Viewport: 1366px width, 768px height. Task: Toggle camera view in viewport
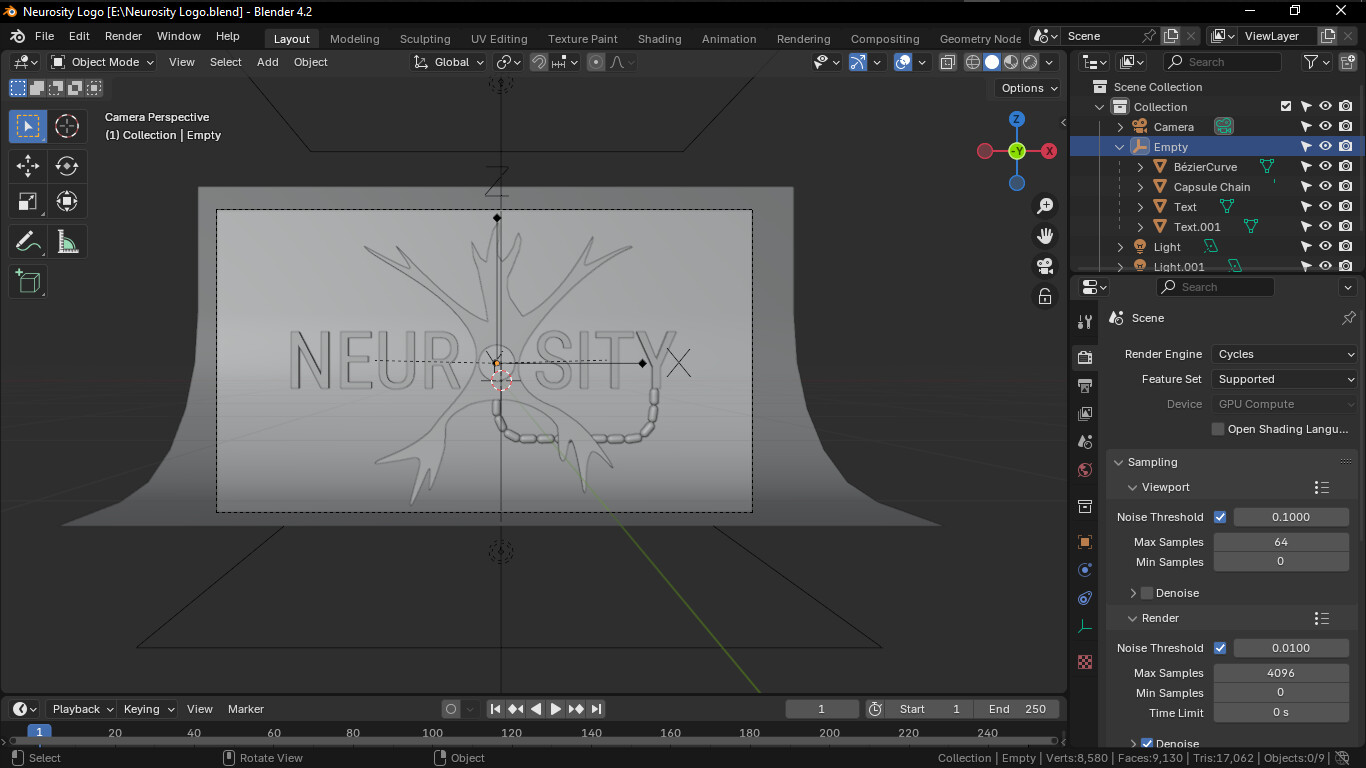pos(1045,266)
